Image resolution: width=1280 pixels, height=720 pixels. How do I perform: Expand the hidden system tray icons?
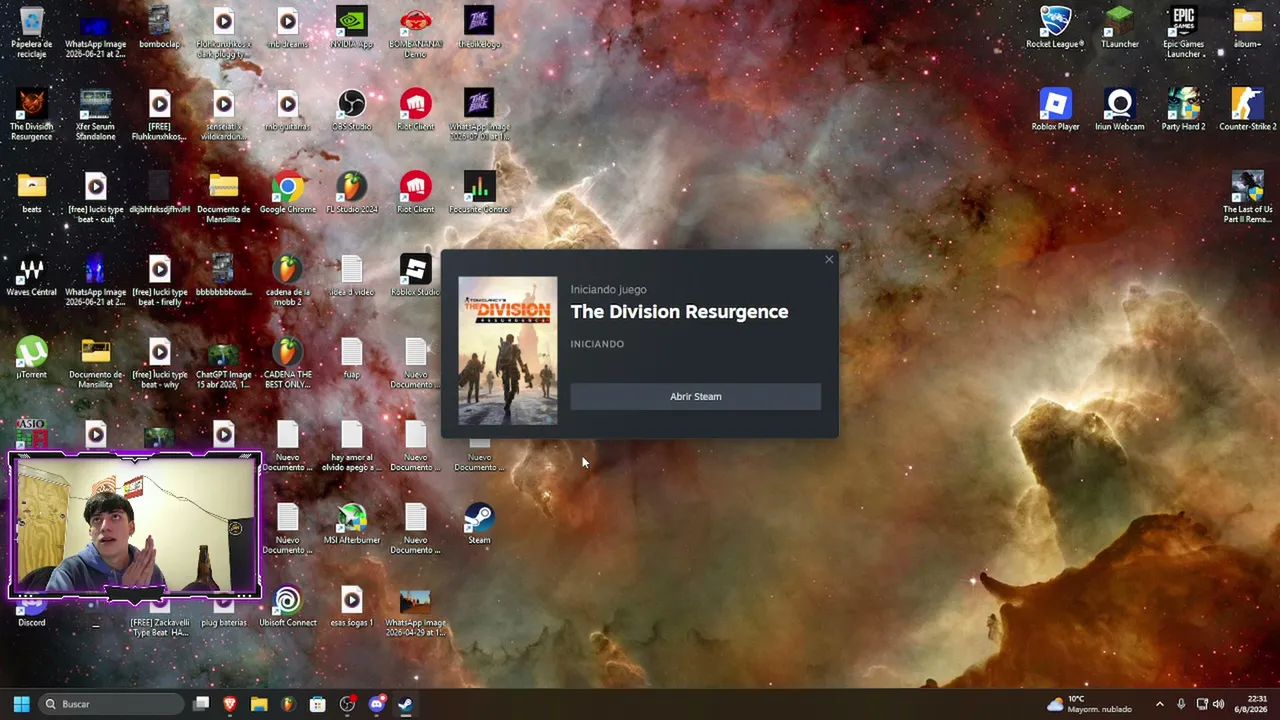point(1160,704)
